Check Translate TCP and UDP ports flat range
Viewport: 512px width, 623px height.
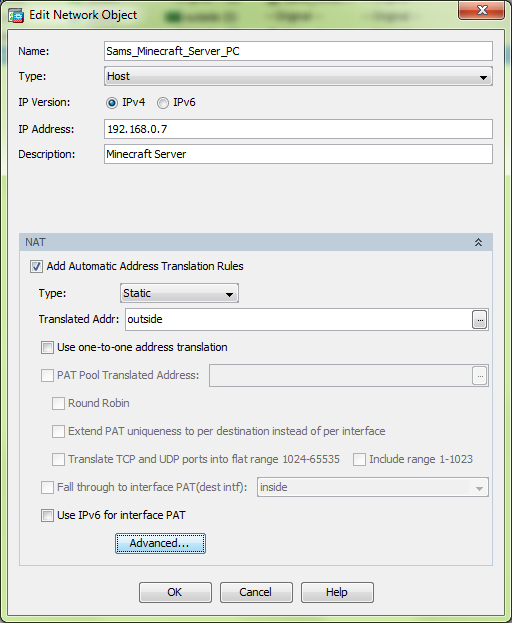(58, 460)
